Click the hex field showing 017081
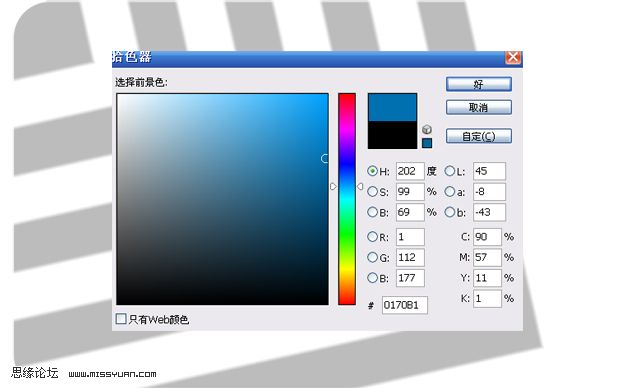624x388 pixels. pos(405,305)
